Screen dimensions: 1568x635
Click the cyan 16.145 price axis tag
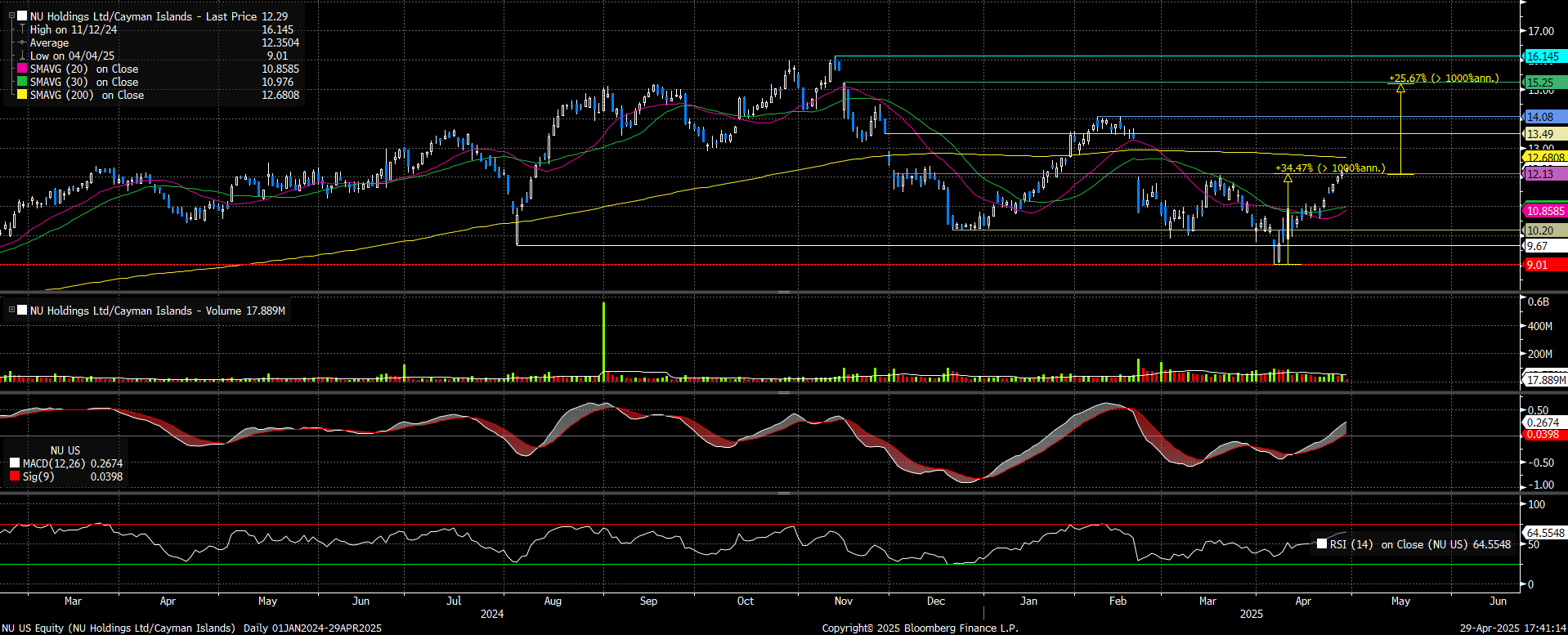tap(1544, 56)
